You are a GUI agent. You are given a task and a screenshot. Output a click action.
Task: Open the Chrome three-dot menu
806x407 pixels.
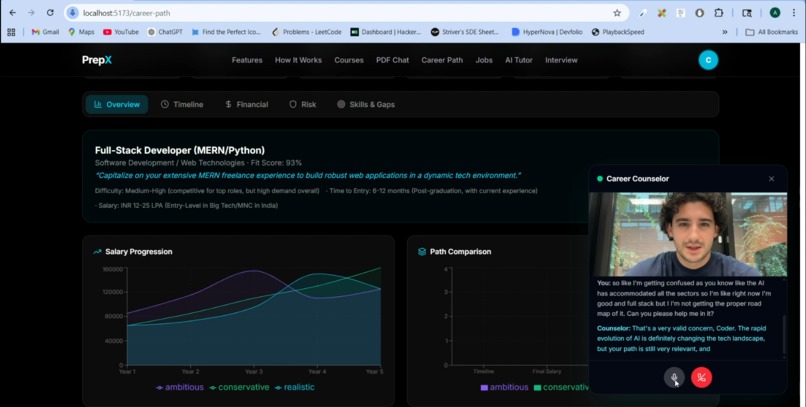coord(794,13)
